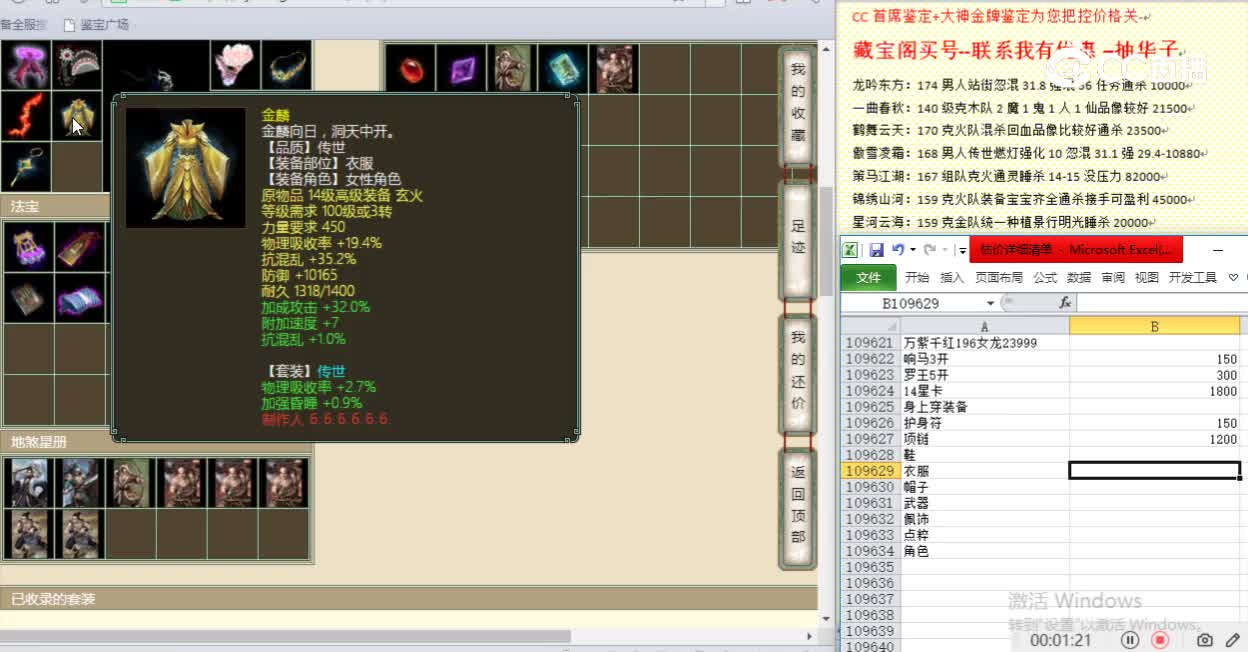The height and width of the screenshot is (652, 1248).
Task: Open the green-robed swordsman star card
Action: tap(81, 483)
